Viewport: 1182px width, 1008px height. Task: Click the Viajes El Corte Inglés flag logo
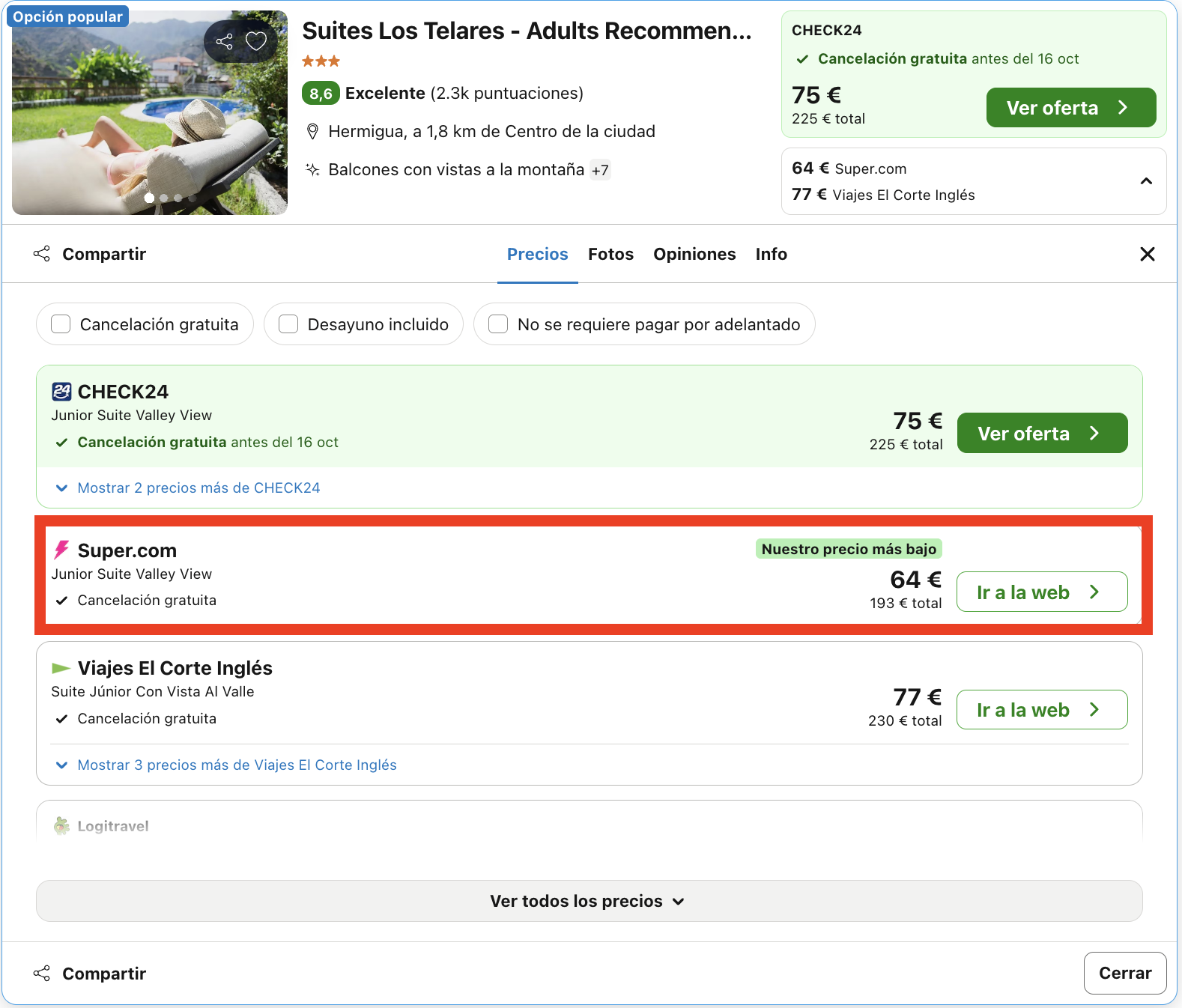pos(61,667)
